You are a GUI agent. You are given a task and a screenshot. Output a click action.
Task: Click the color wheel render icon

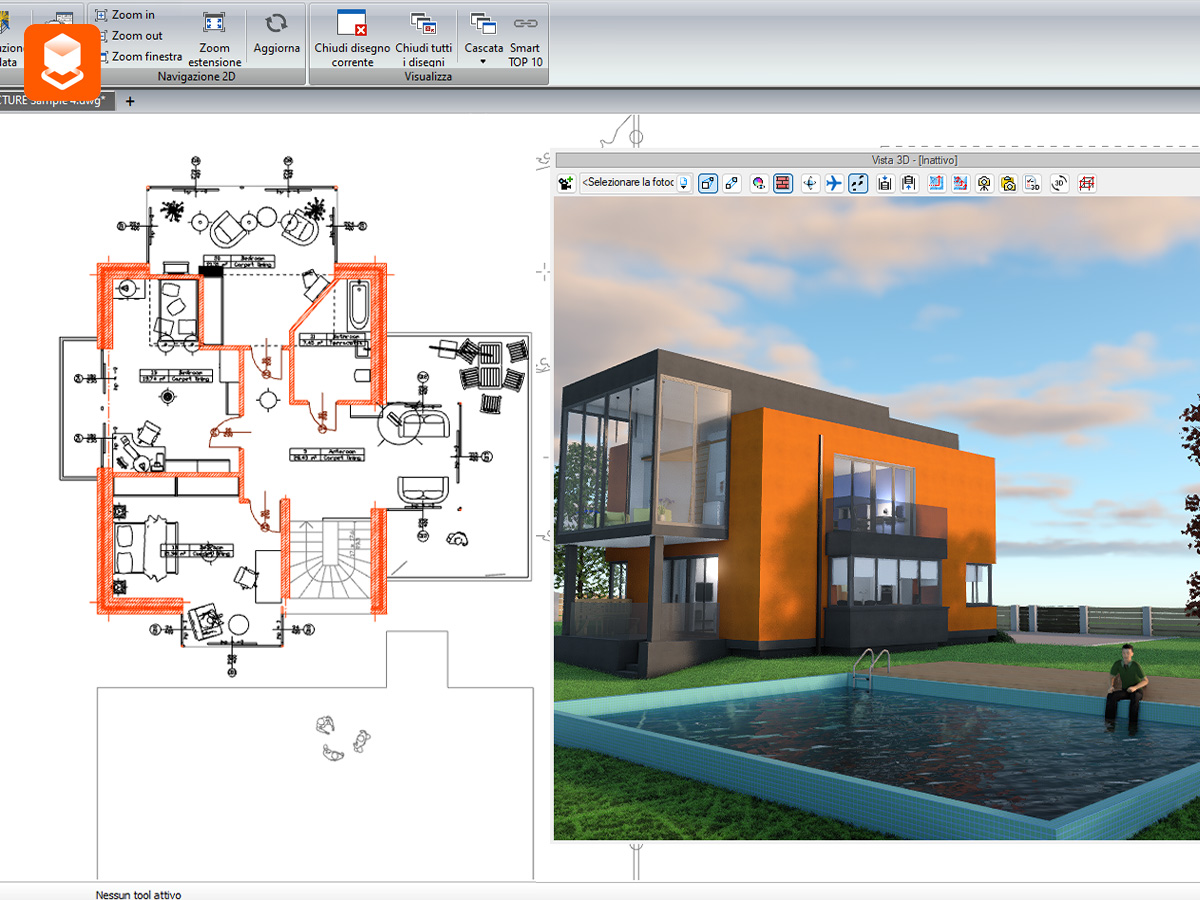tap(759, 183)
